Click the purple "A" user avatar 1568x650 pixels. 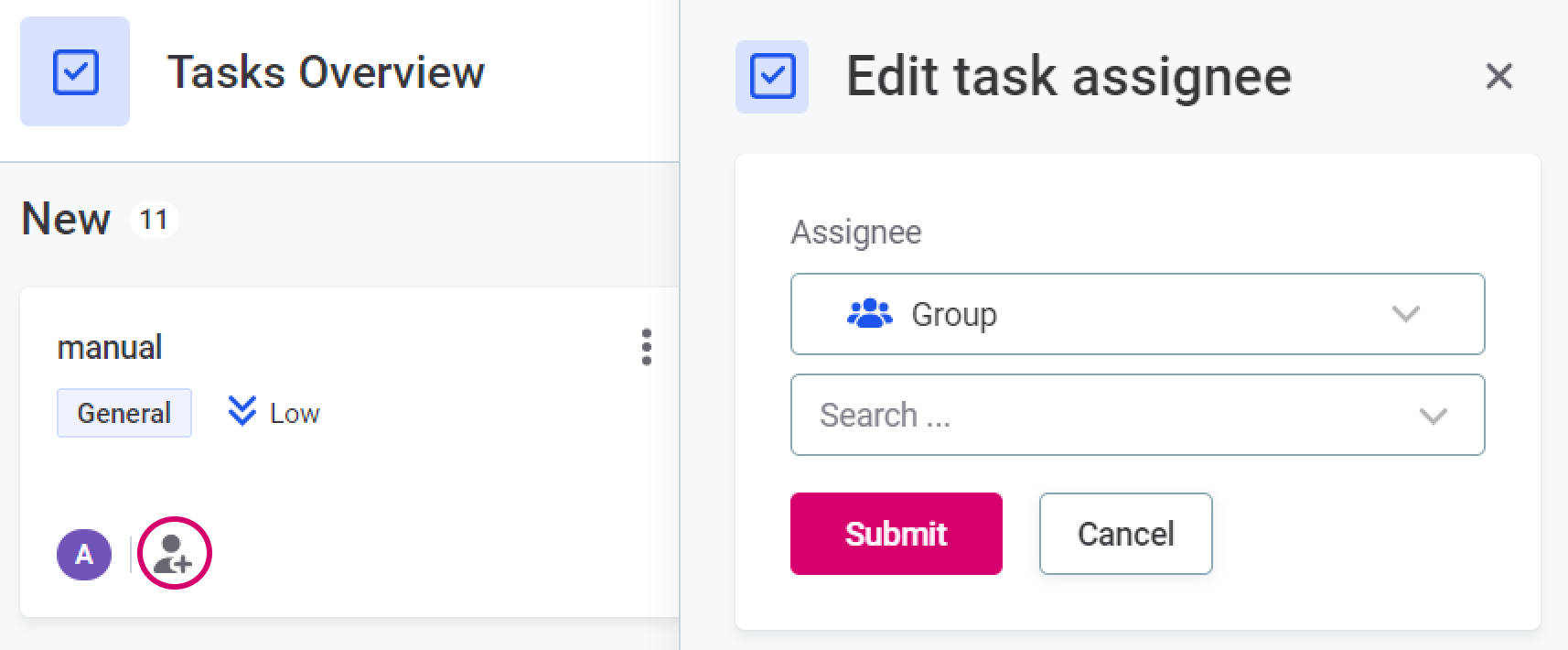84,554
